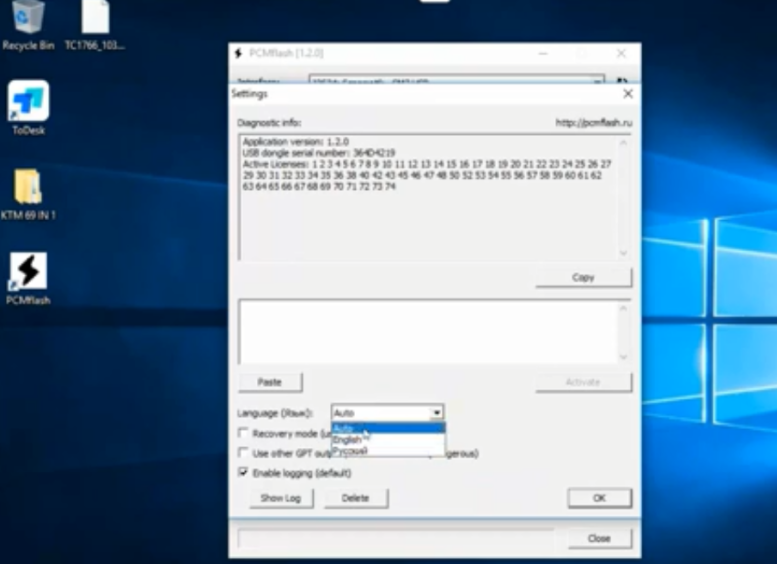Toggle the Recovery mode checkbox
This screenshot has height=564, width=777.
point(243,433)
